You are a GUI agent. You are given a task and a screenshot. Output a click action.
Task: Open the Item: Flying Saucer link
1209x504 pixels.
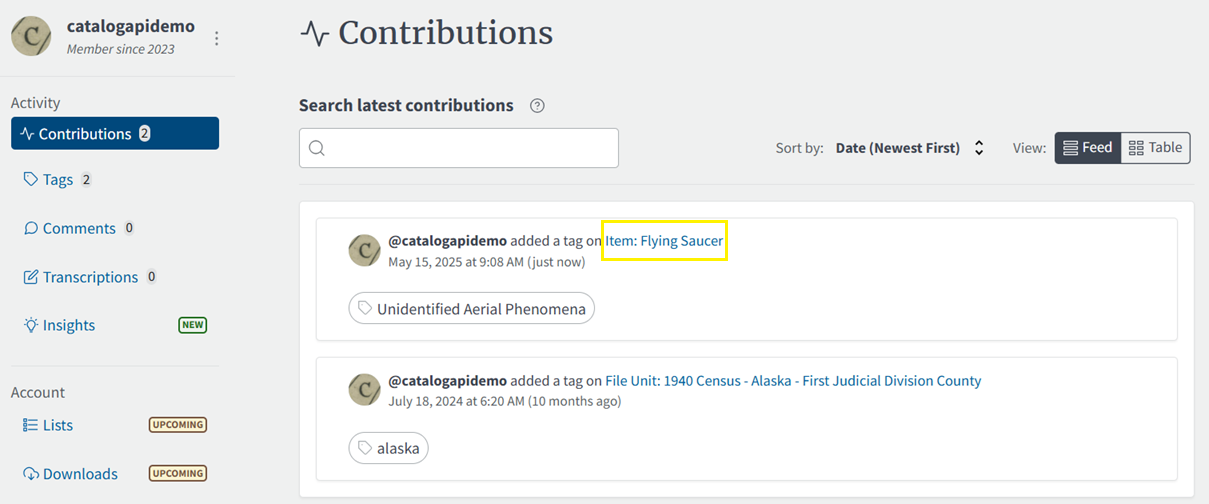pyautogui.click(x=664, y=241)
